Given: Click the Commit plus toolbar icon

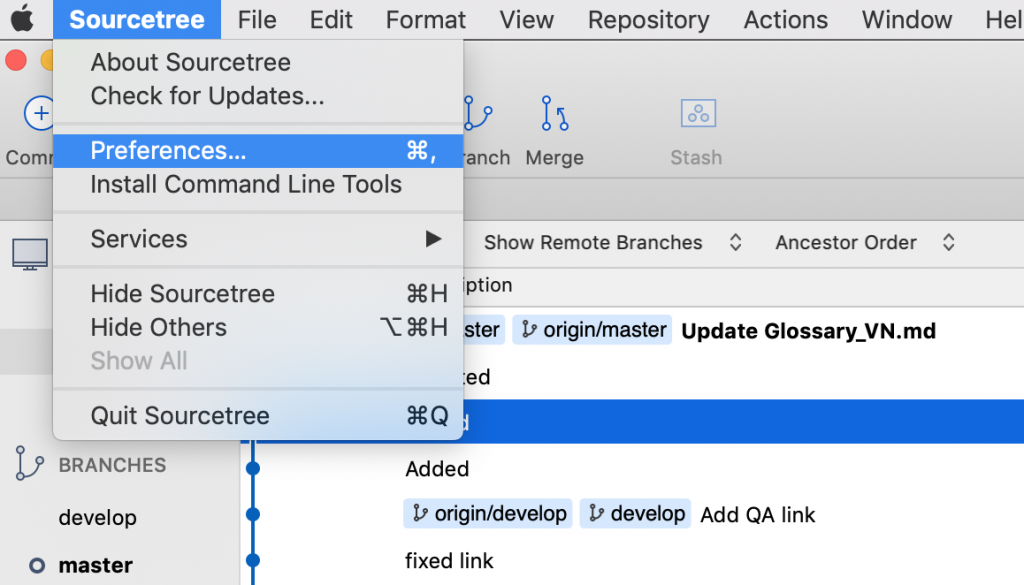Looking at the screenshot, I should (x=39, y=113).
